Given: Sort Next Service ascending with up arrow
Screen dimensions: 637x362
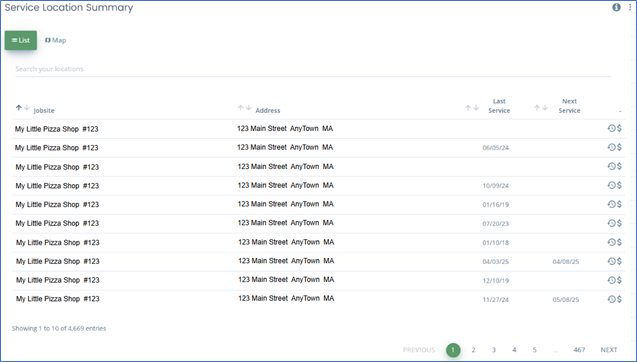Looking at the screenshot, I should coord(537,108).
